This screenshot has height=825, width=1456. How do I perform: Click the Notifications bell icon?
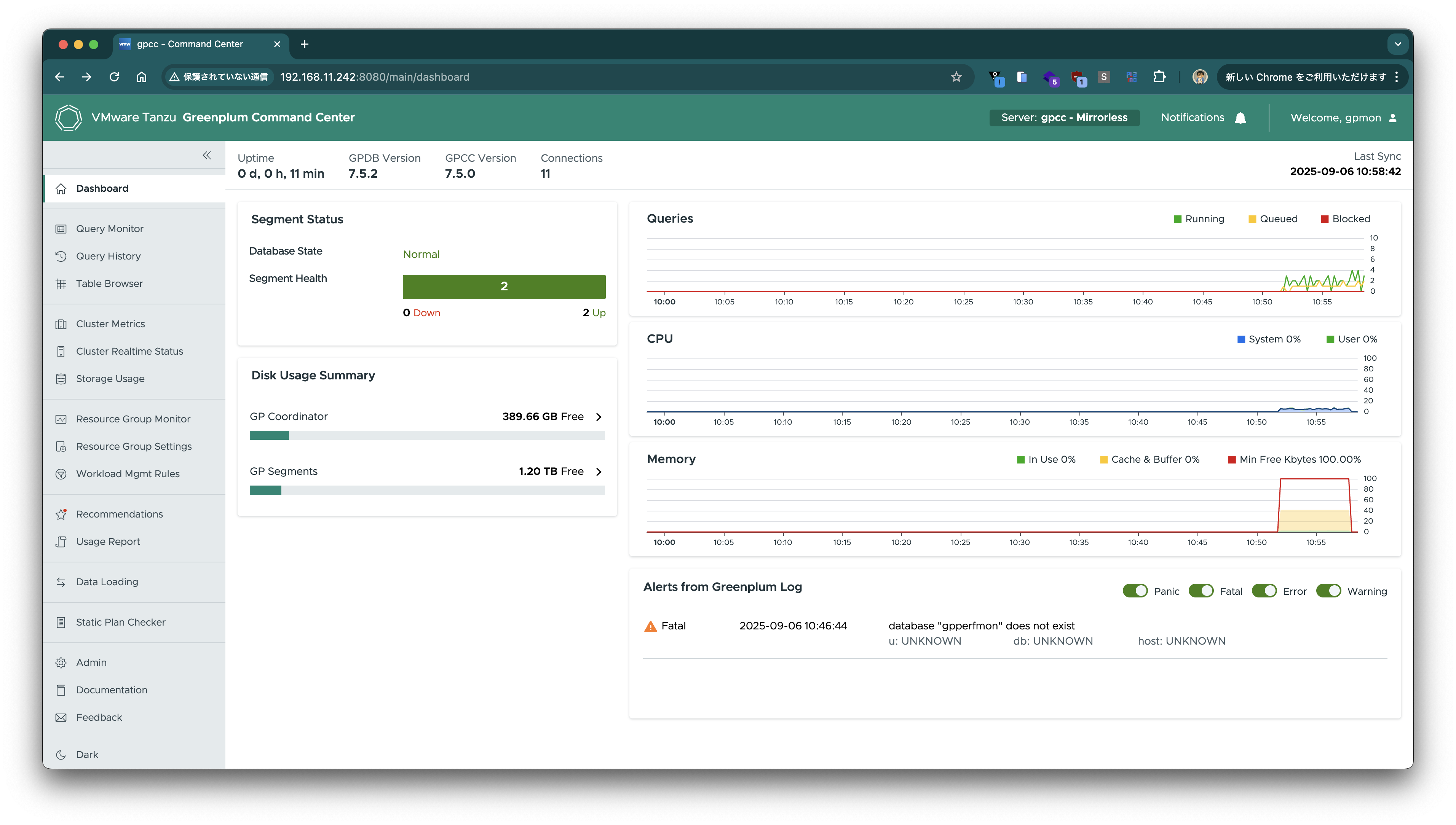(1240, 118)
